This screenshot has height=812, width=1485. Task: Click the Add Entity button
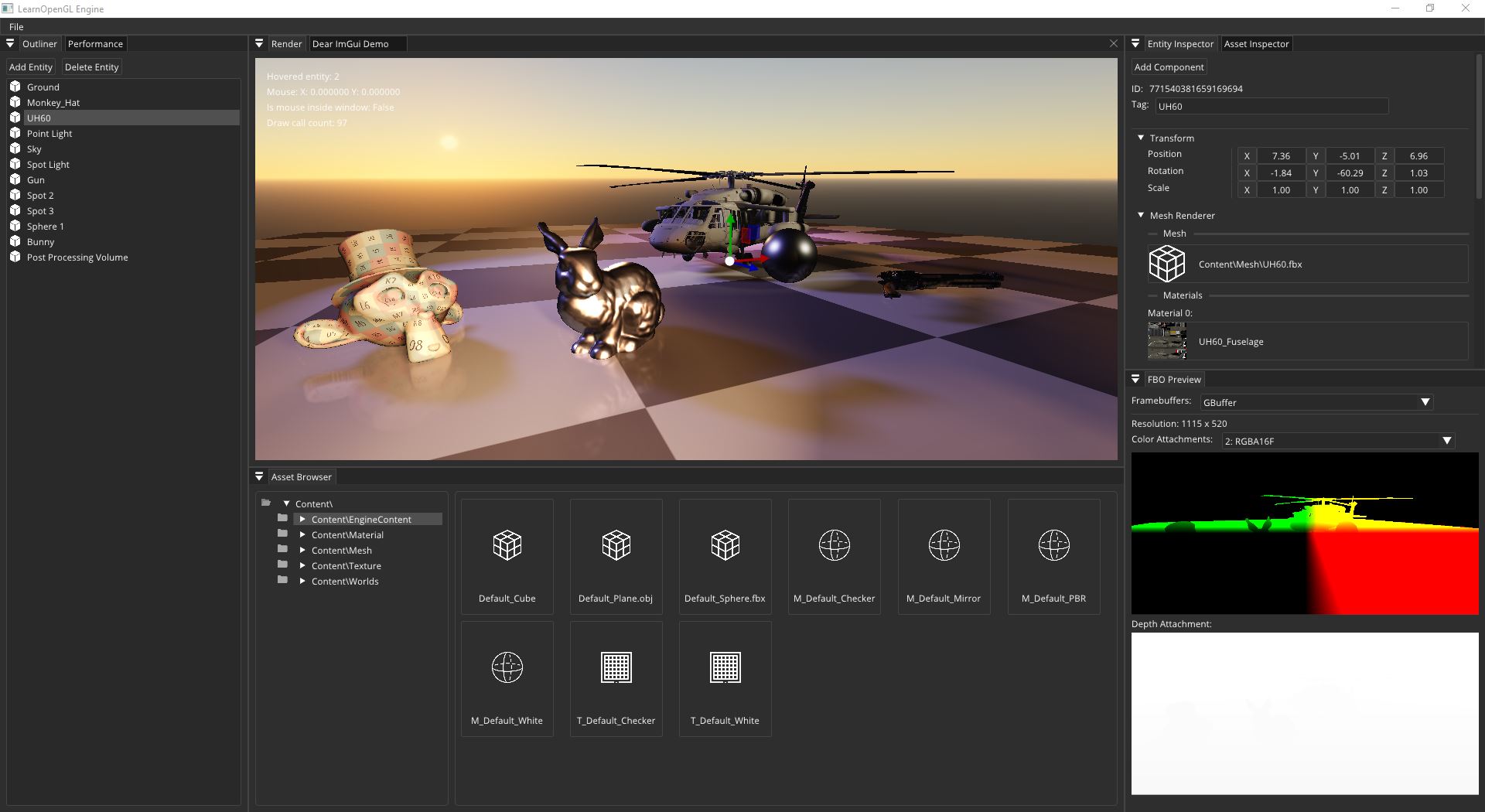31,67
